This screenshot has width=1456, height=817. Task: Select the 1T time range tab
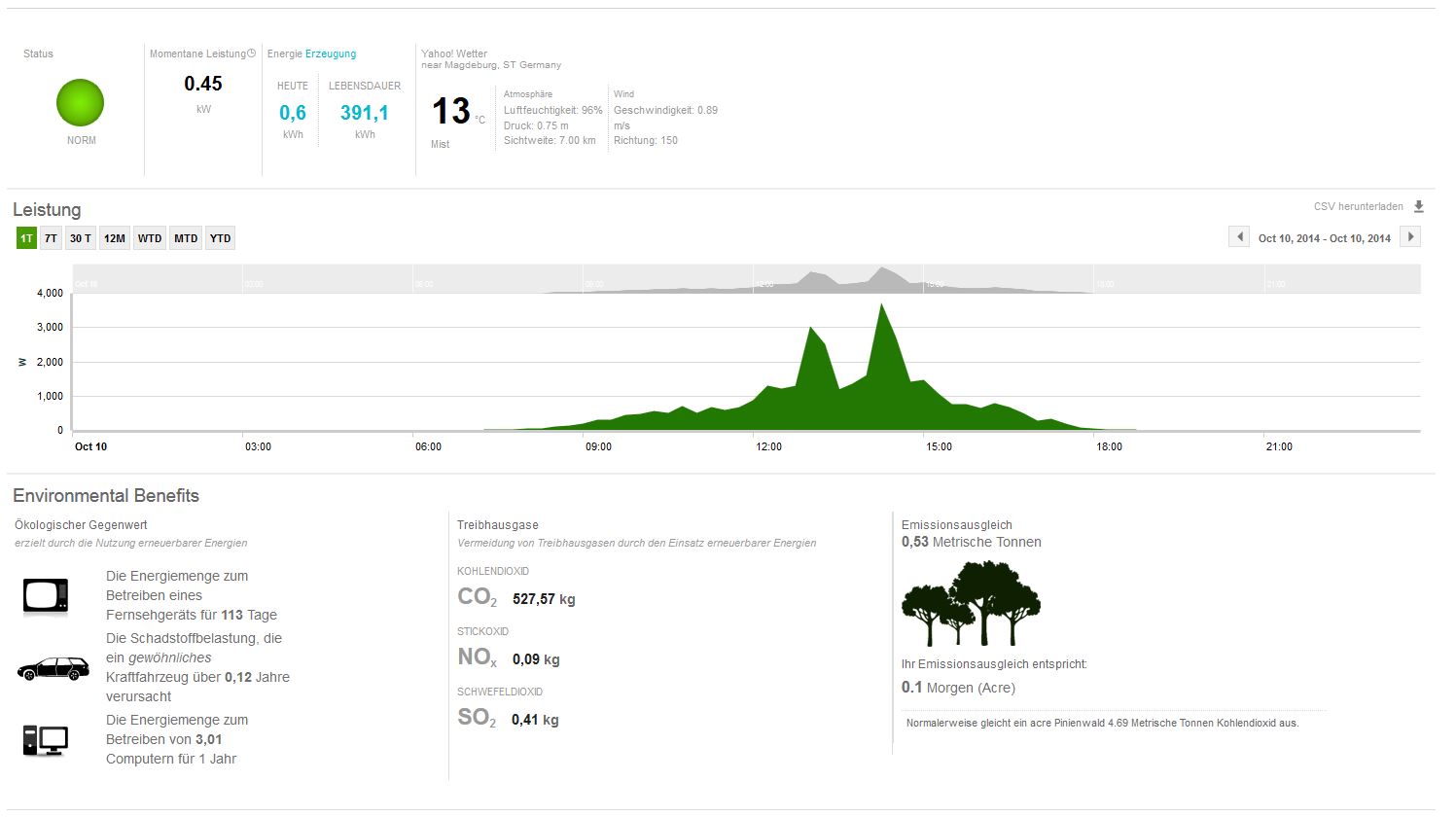tap(26, 238)
